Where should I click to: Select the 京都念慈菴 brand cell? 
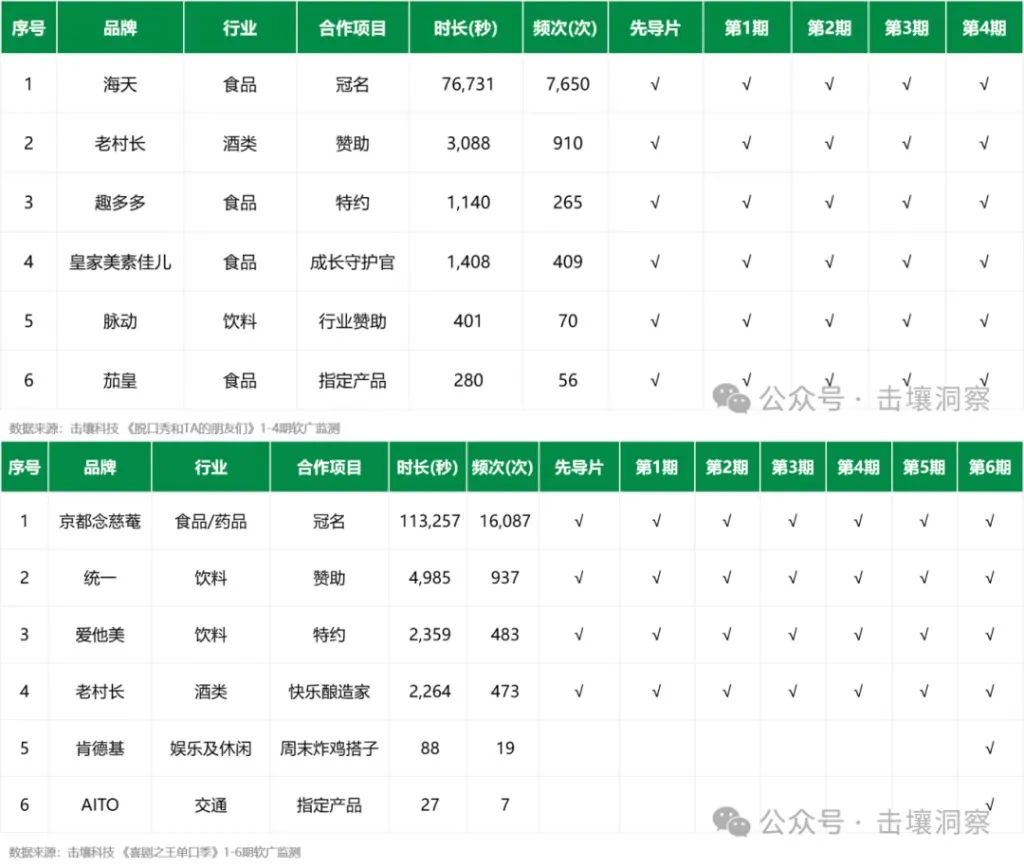100,521
